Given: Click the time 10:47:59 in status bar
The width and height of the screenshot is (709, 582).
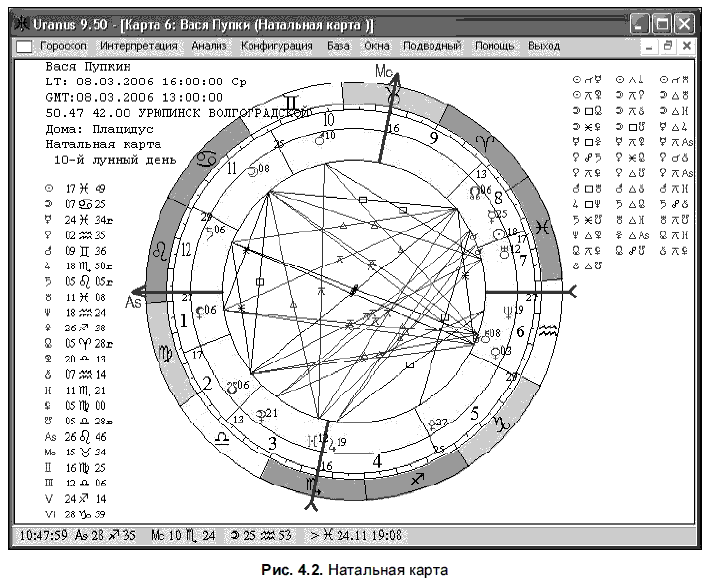Looking at the screenshot, I should [42, 537].
